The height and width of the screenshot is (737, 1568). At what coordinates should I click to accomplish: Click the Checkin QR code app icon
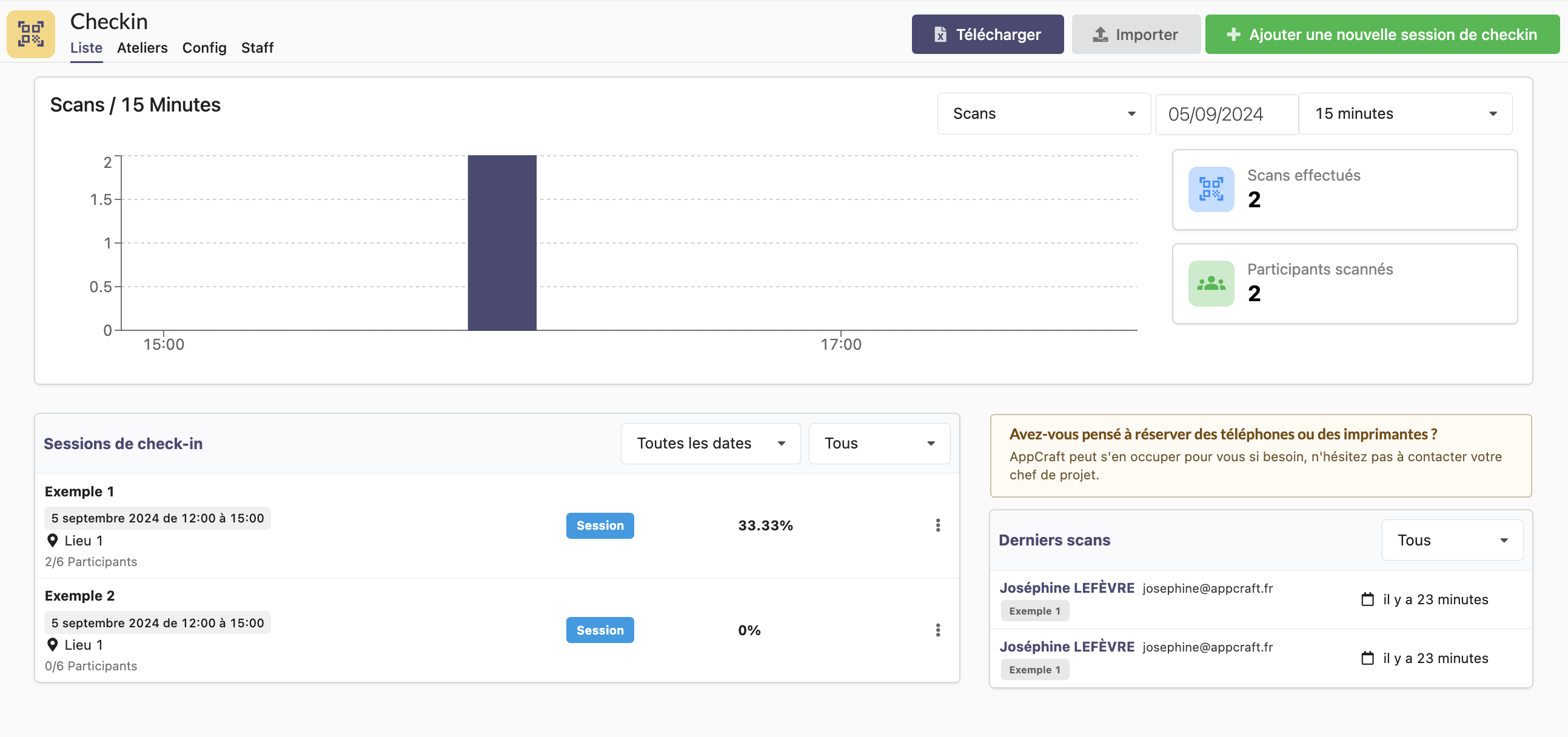30,34
